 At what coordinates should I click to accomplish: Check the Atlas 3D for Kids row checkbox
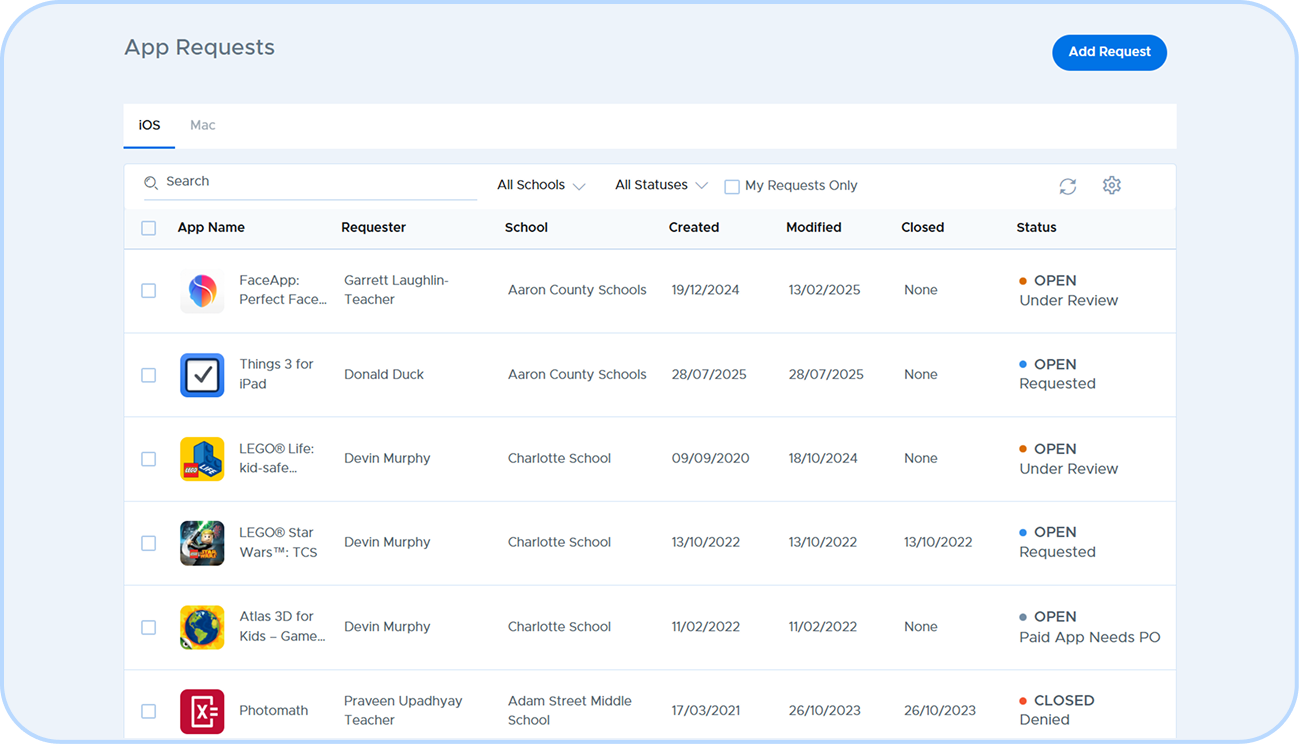[149, 627]
